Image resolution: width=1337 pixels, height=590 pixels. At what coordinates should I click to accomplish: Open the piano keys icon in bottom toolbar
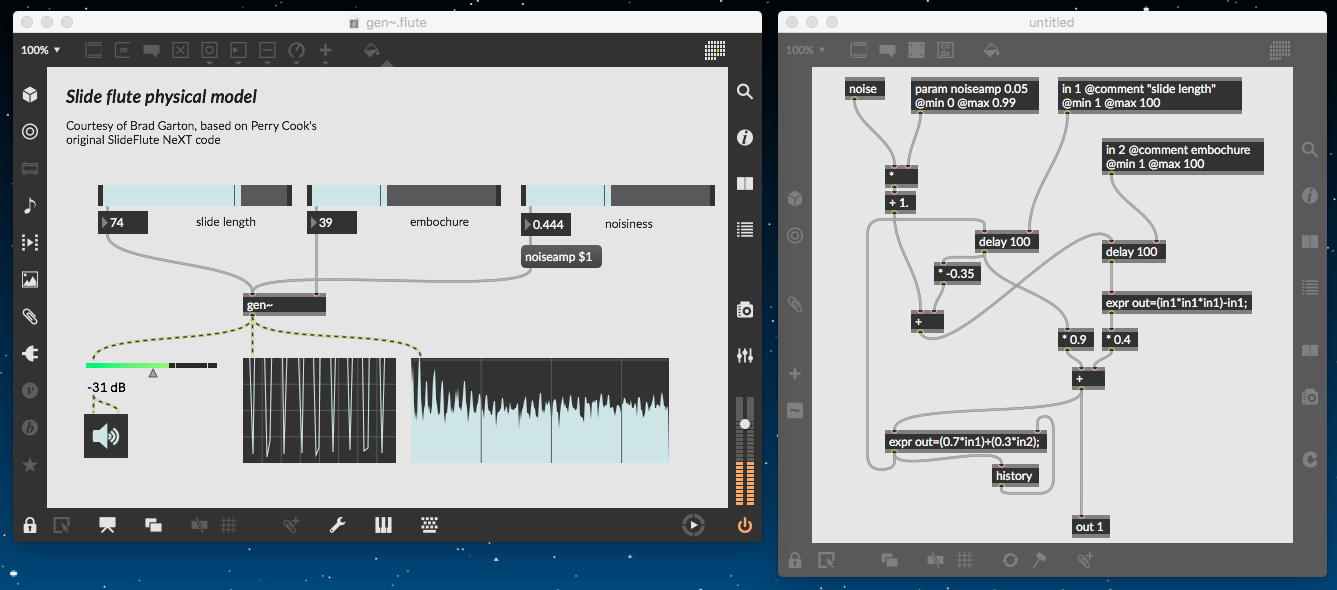click(x=383, y=525)
